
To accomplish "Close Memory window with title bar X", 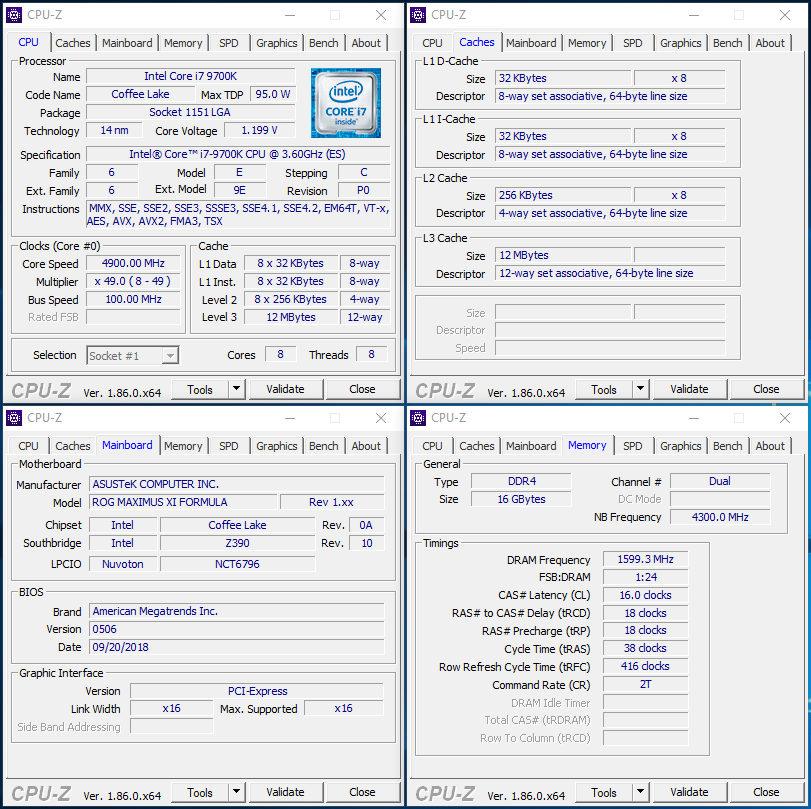I will (785, 418).
